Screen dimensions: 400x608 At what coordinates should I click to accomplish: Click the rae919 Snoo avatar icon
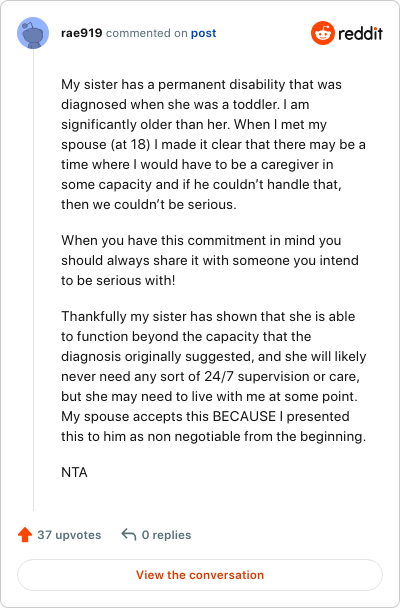(33, 33)
